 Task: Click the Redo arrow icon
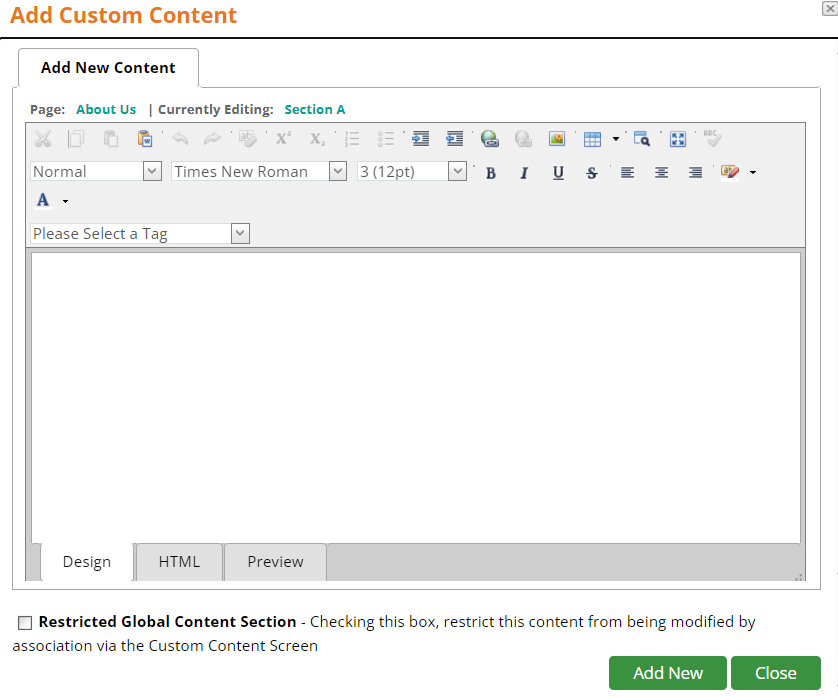click(x=213, y=139)
